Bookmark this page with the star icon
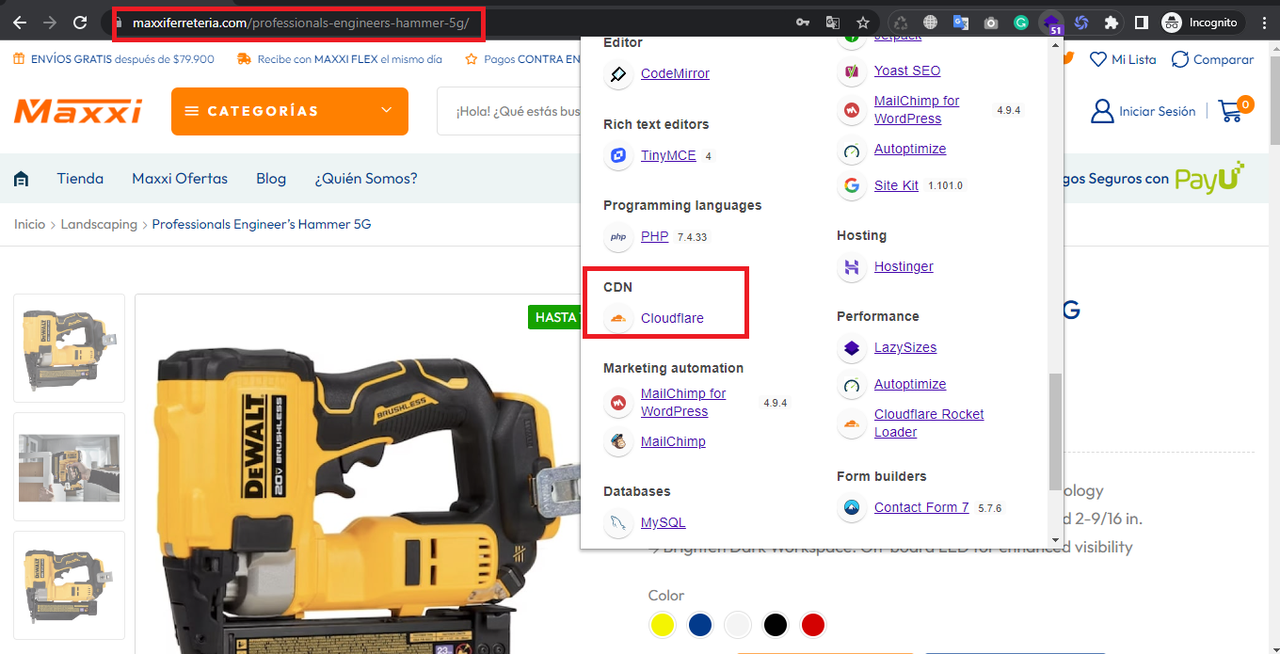 tap(862, 22)
